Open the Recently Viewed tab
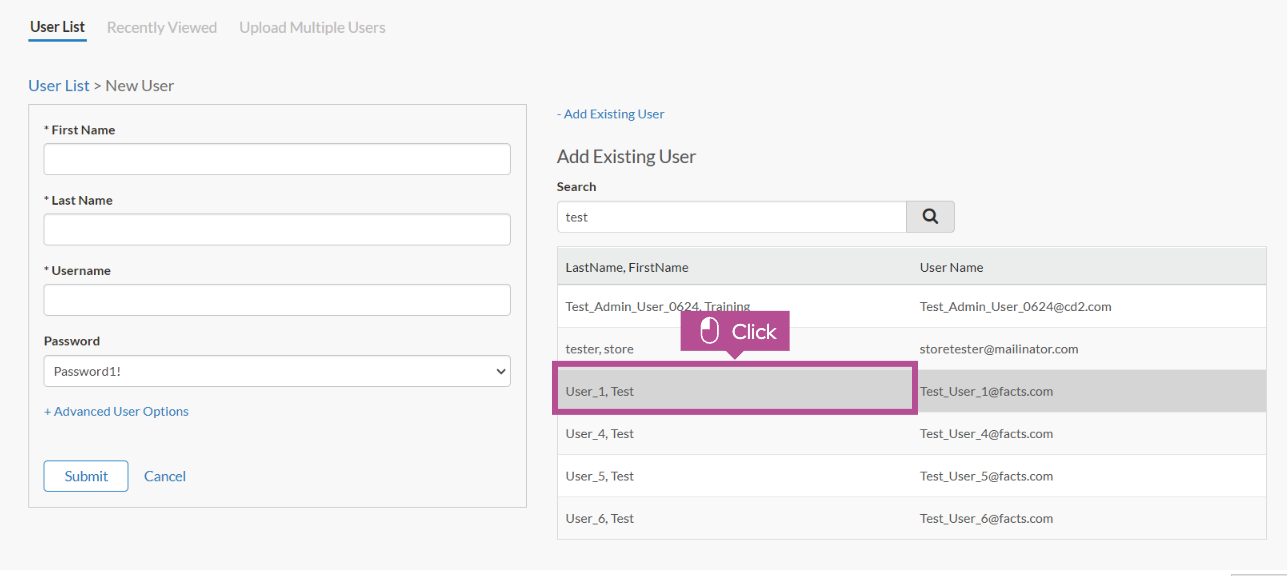The image size is (1287, 576). pyautogui.click(x=162, y=27)
